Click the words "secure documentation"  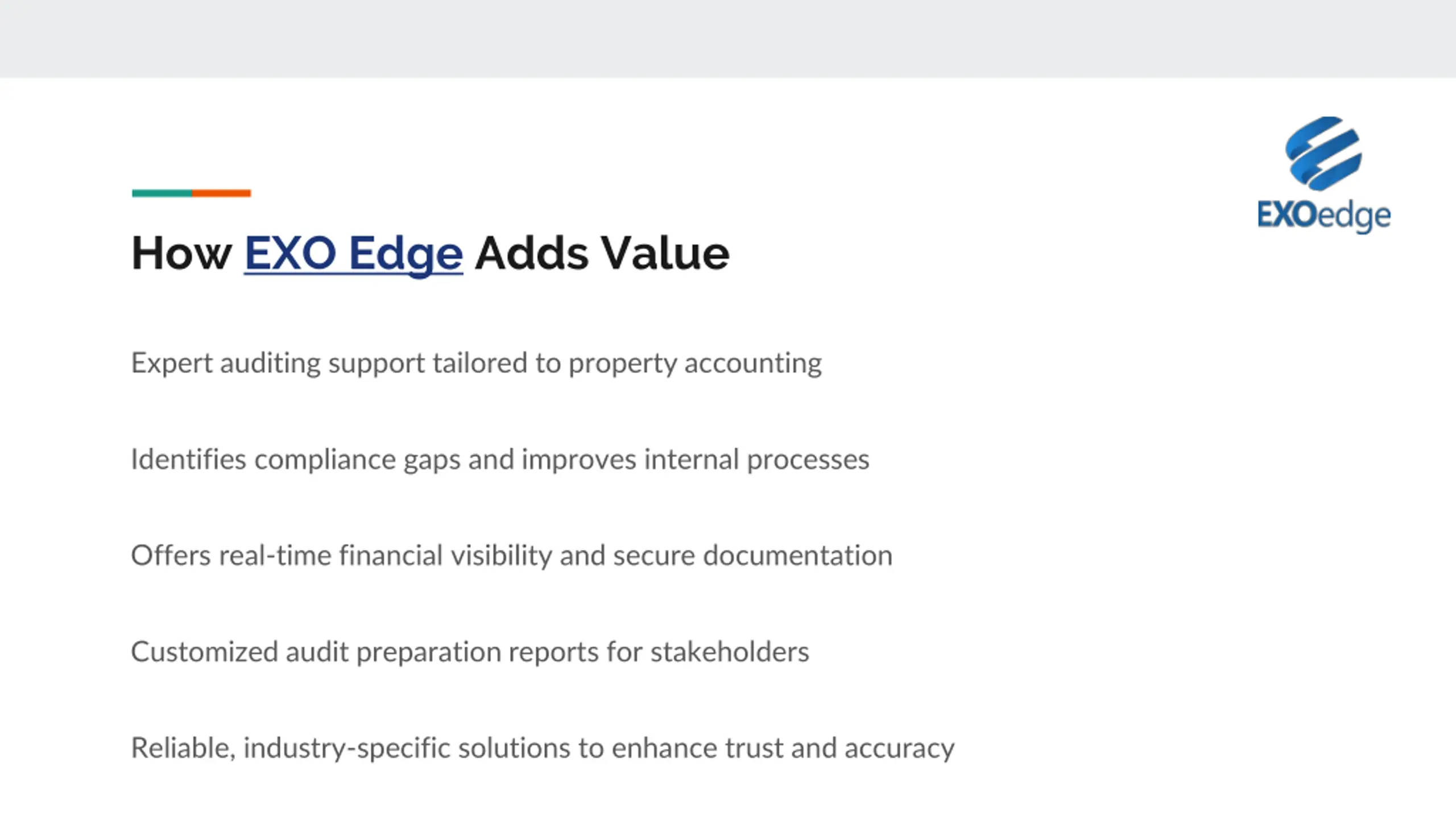[752, 556]
